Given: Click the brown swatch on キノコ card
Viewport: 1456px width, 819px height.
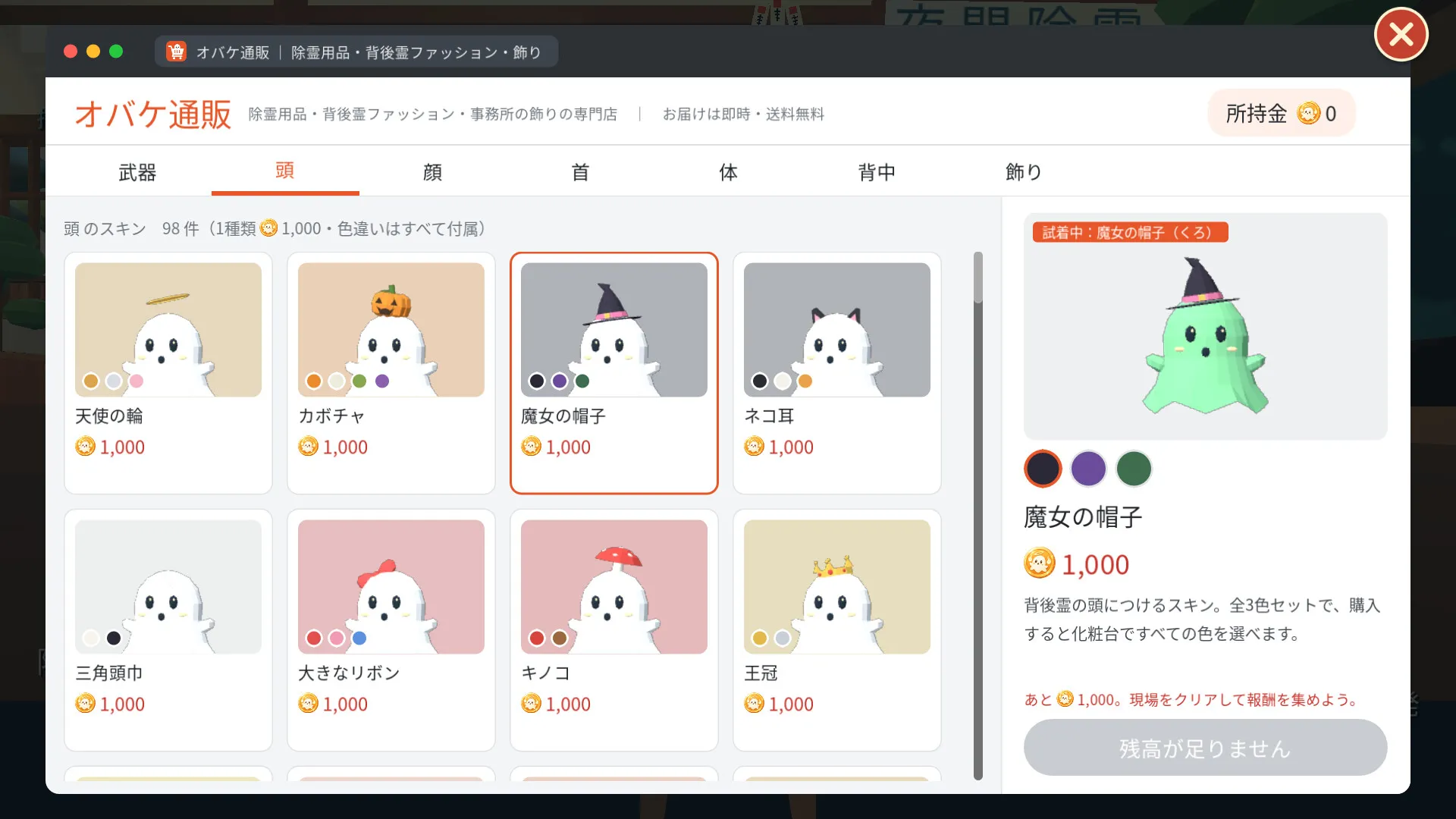Looking at the screenshot, I should [560, 639].
